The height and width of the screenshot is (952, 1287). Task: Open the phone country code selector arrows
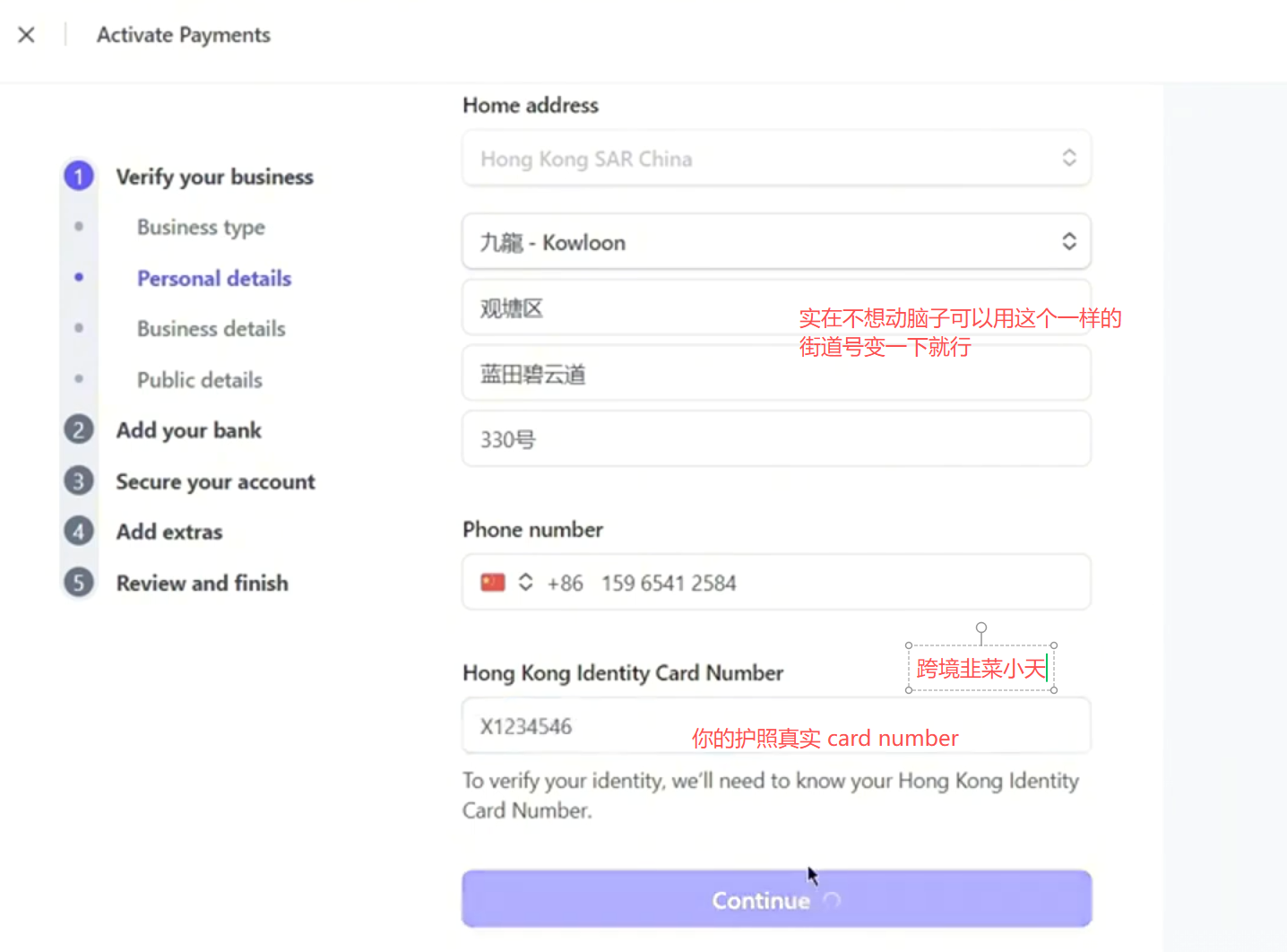coord(526,583)
